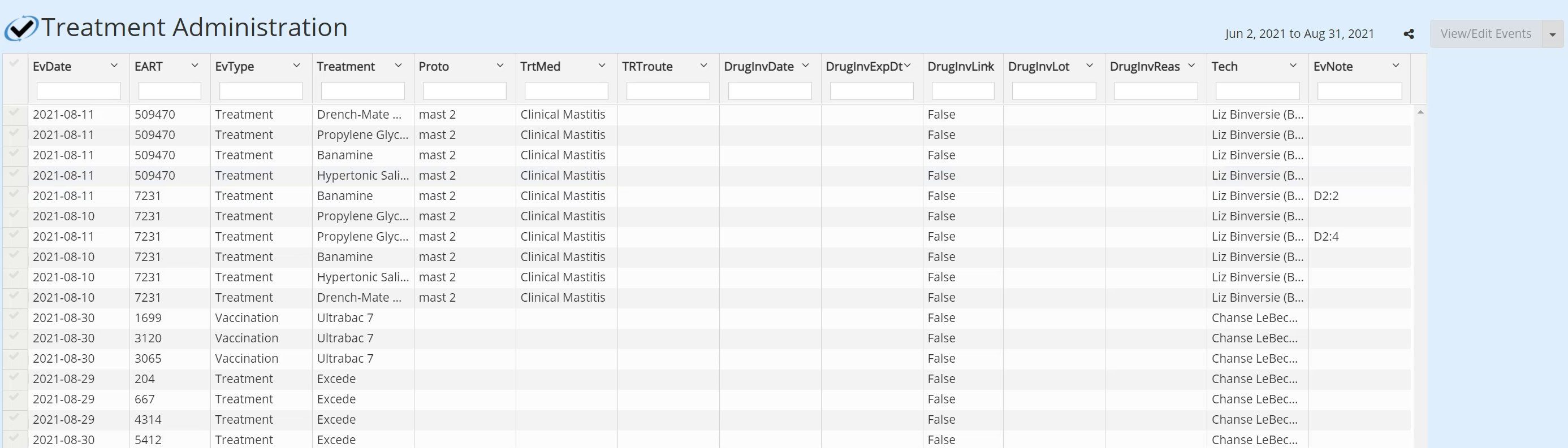
Task: Sort by the Treatment column header
Action: [x=345, y=67]
